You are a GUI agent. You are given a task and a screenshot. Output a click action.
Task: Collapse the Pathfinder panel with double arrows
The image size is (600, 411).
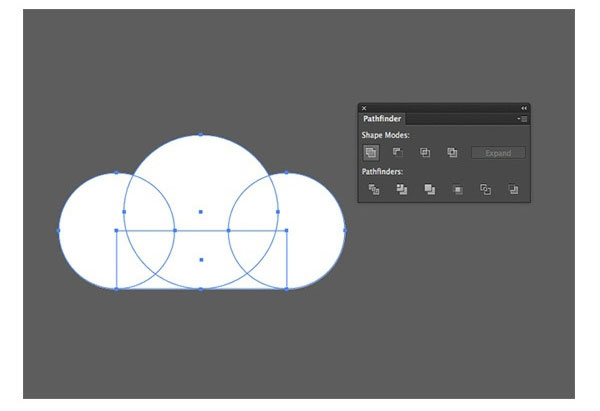click(524, 108)
